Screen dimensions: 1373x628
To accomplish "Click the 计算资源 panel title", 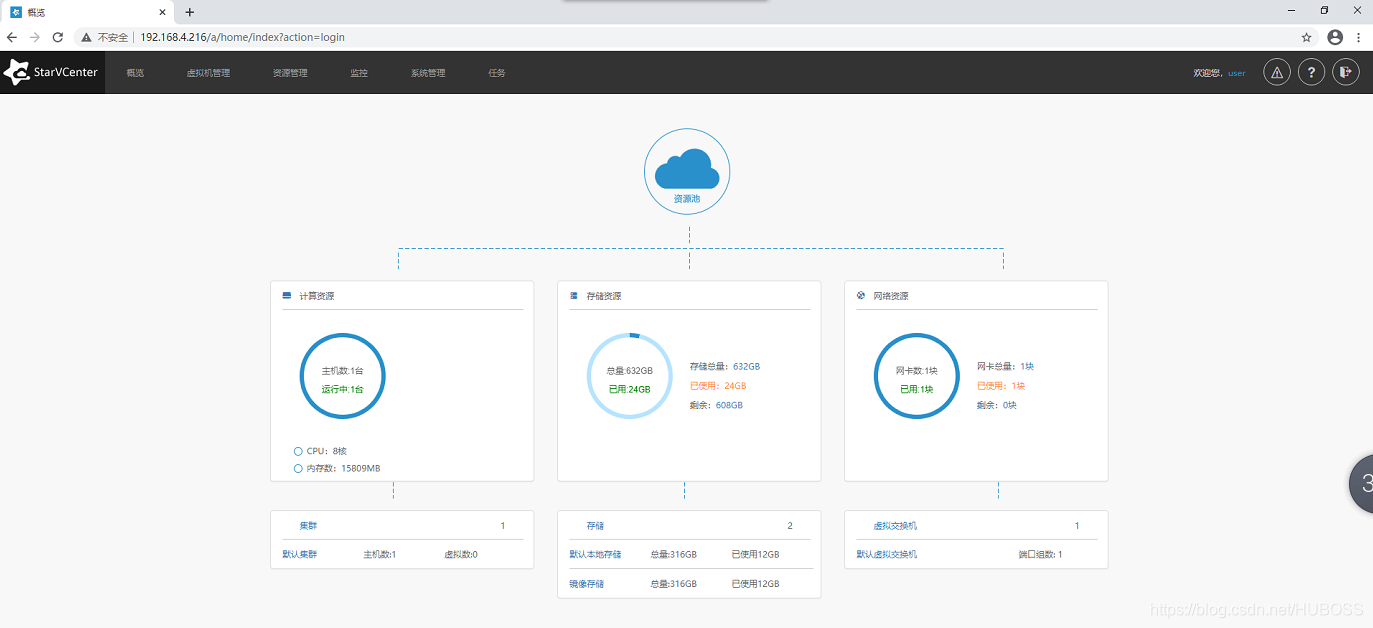I will tap(317, 296).
